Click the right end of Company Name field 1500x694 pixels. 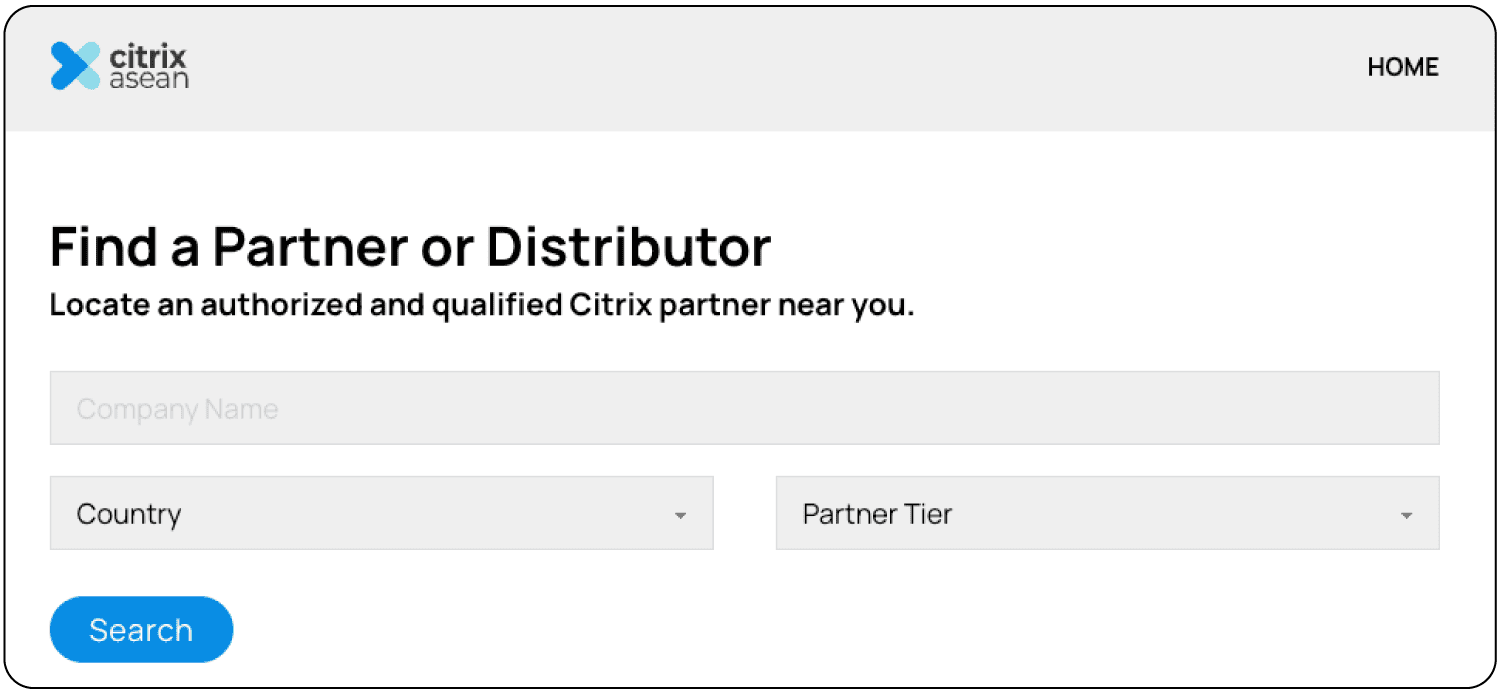(1400, 408)
